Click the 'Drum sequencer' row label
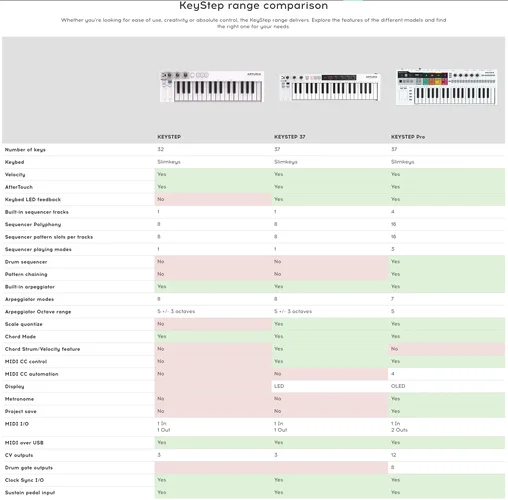Screen dimensions: 508x500 (26, 262)
